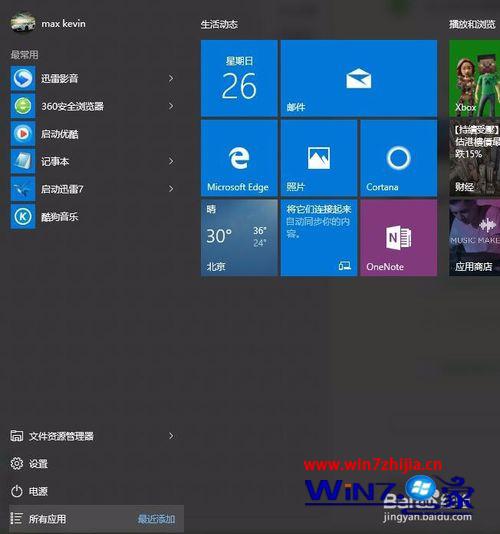Select the 设置 menu entry

pos(96,464)
